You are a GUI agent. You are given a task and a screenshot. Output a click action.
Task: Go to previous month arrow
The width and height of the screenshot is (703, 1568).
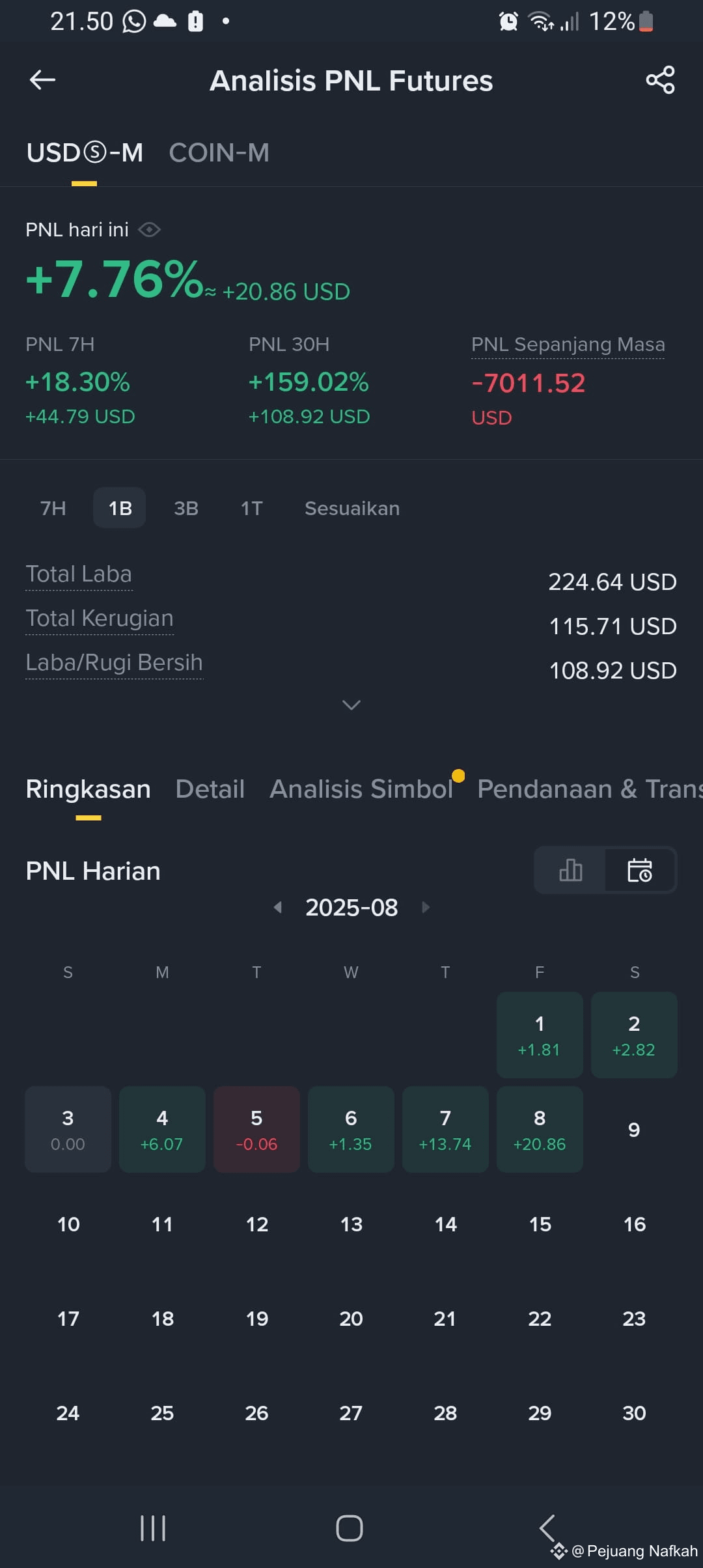[x=278, y=907]
